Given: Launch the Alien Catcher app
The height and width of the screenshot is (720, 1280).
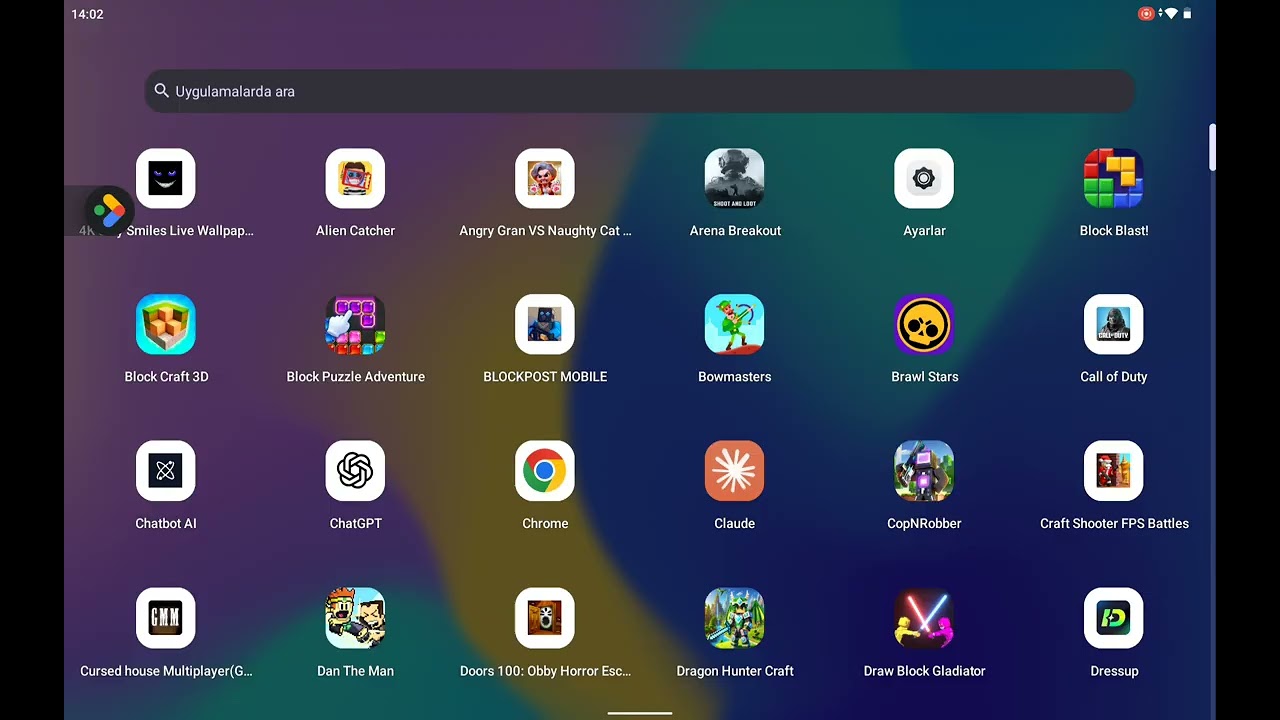Looking at the screenshot, I should [x=355, y=179].
